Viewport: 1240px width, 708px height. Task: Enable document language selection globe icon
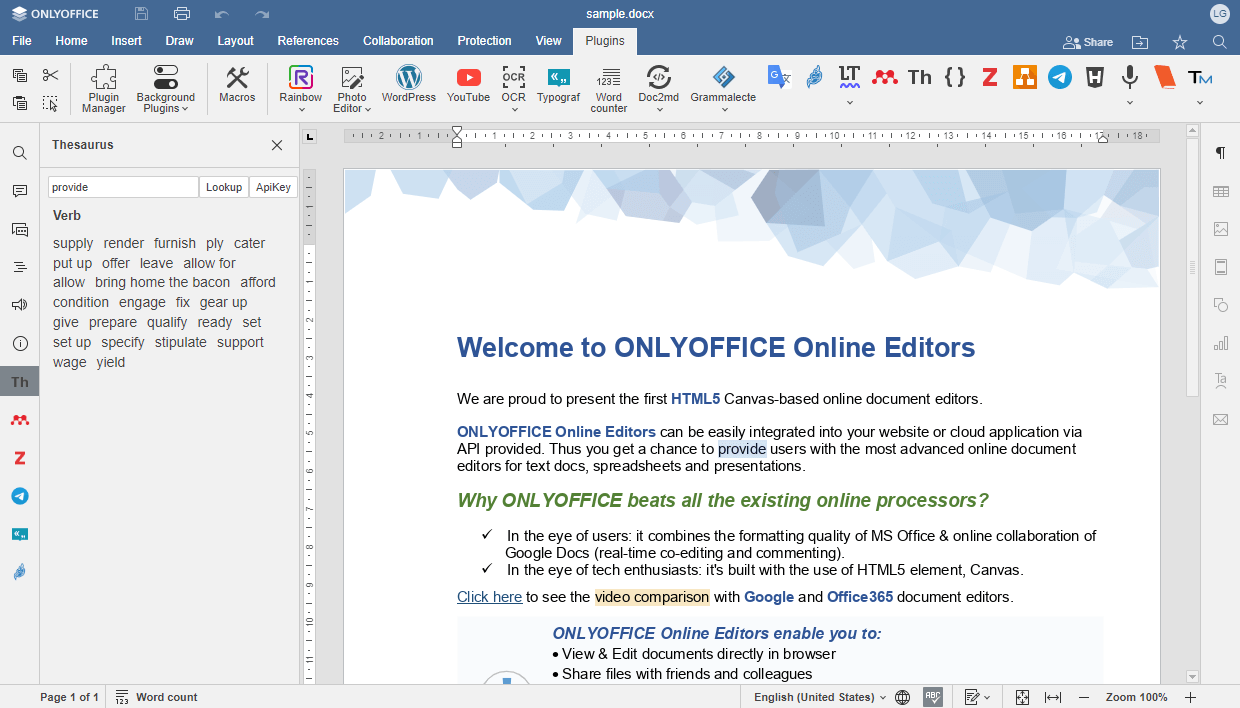(x=902, y=697)
